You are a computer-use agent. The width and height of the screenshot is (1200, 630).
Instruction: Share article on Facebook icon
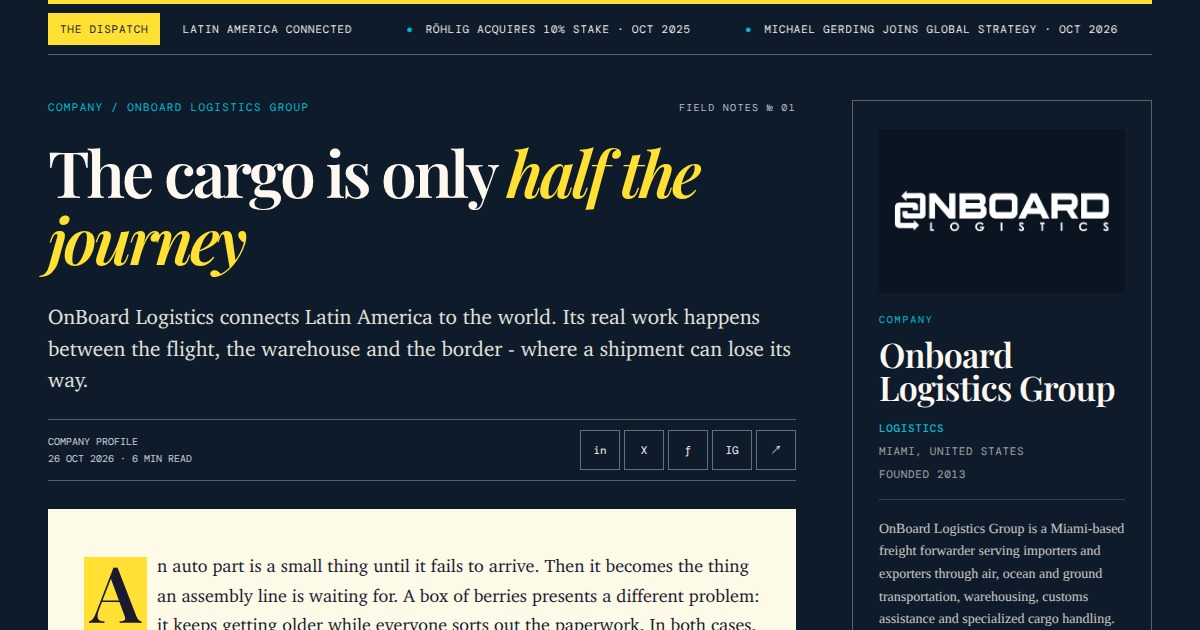pyautogui.click(x=688, y=450)
